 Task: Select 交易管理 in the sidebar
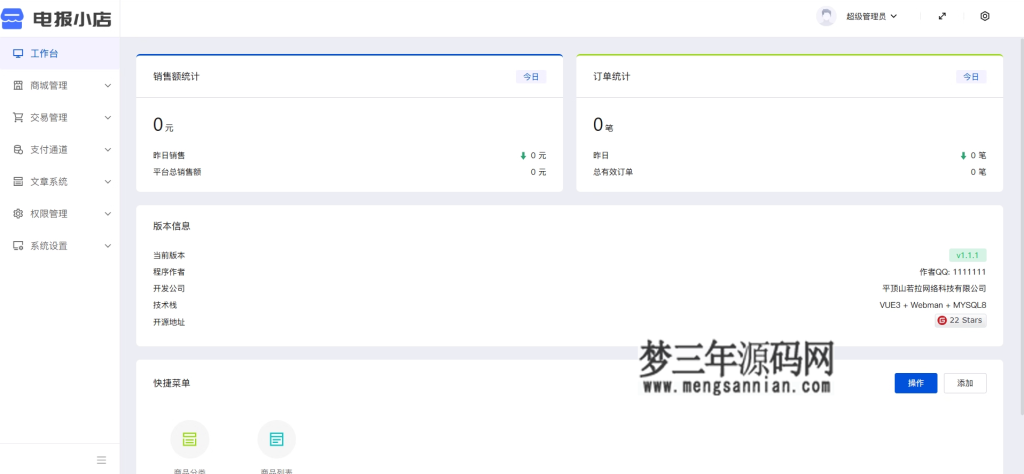point(59,118)
